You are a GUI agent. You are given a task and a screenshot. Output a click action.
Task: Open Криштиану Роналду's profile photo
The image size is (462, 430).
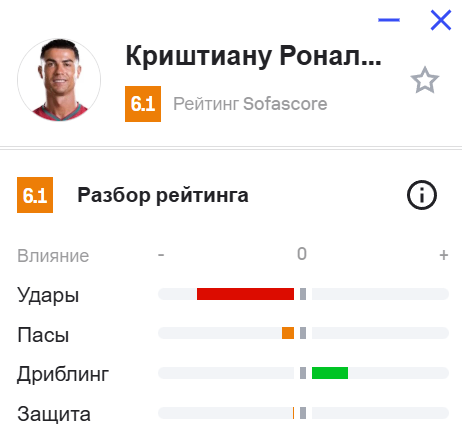pos(59,80)
